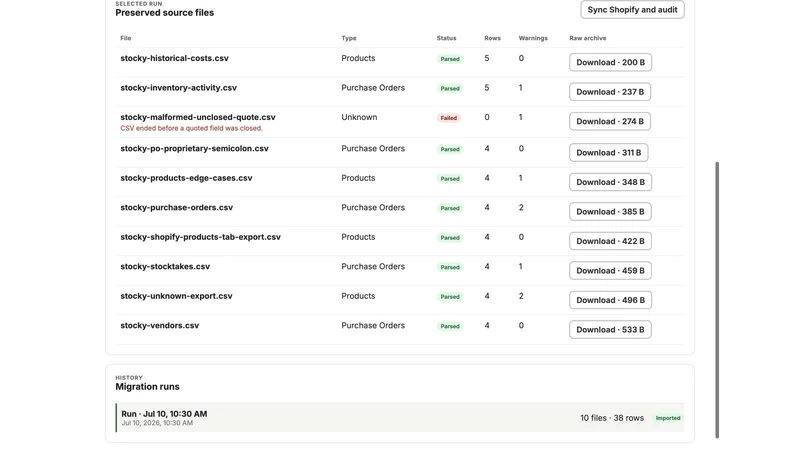Click the Imported status badge on the run
The height and width of the screenshot is (450, 800).
(668, 418)
